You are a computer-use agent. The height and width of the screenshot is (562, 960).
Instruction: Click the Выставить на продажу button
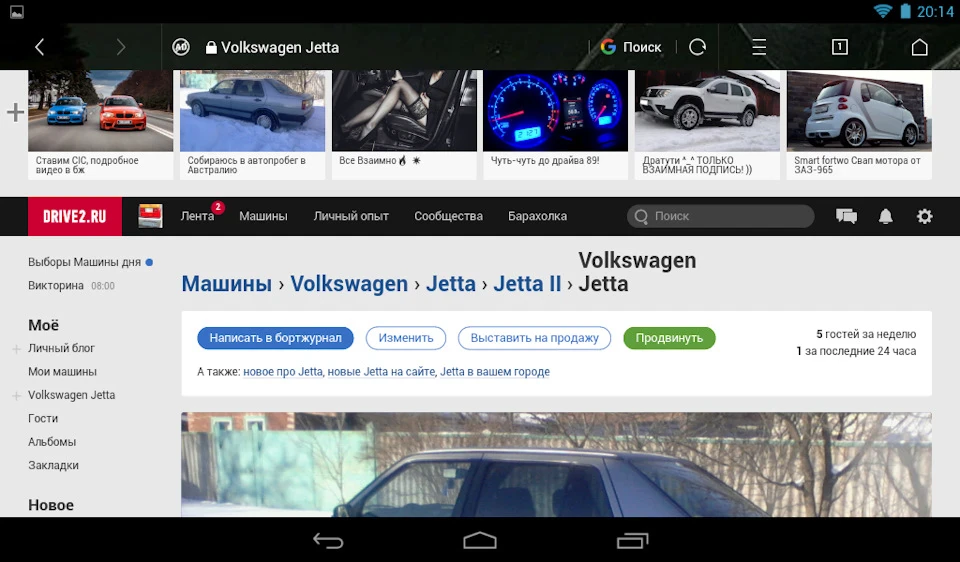[x=534, y=338]
